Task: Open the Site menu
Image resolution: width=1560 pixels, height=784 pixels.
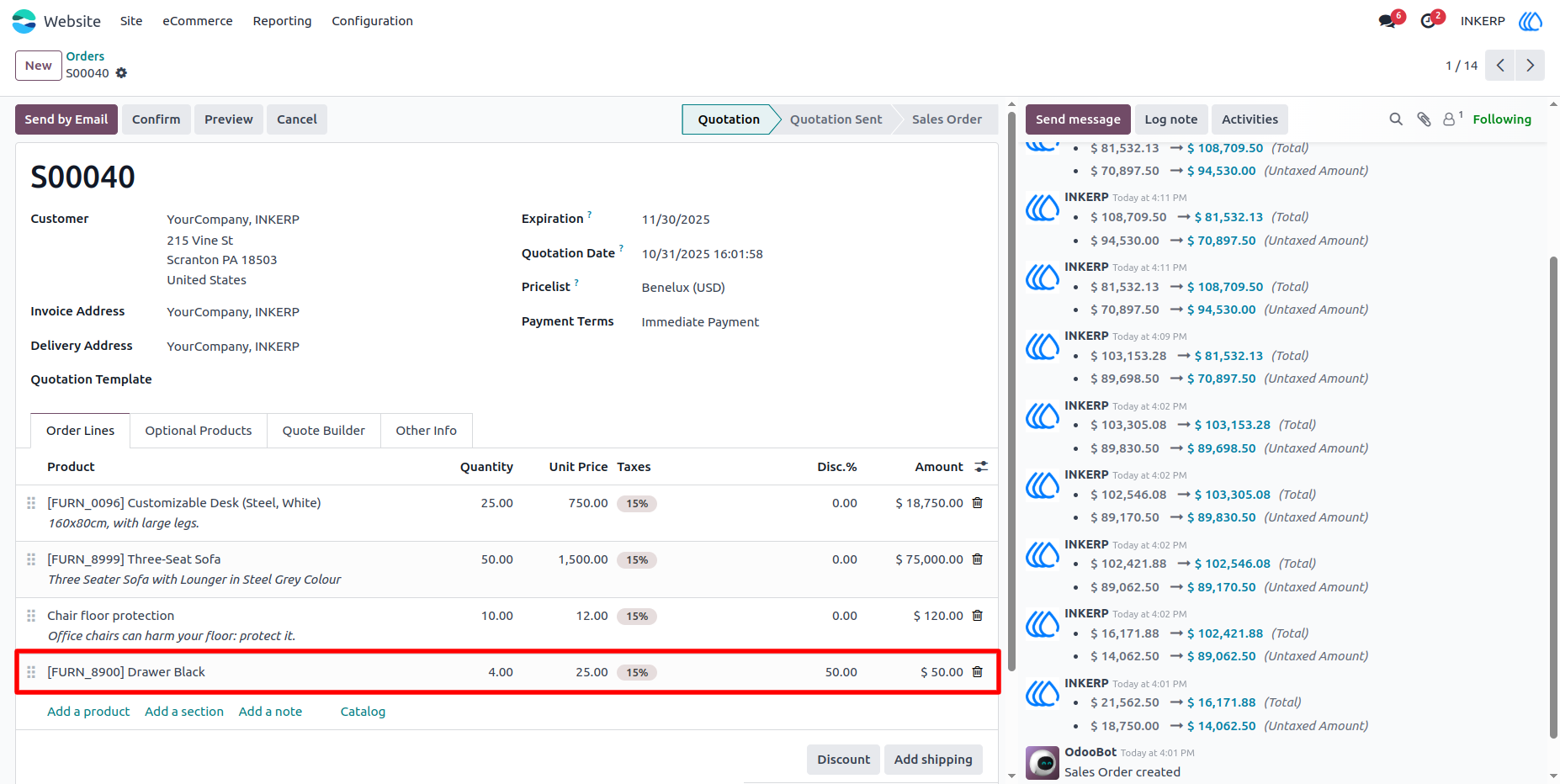Action: 131,21
